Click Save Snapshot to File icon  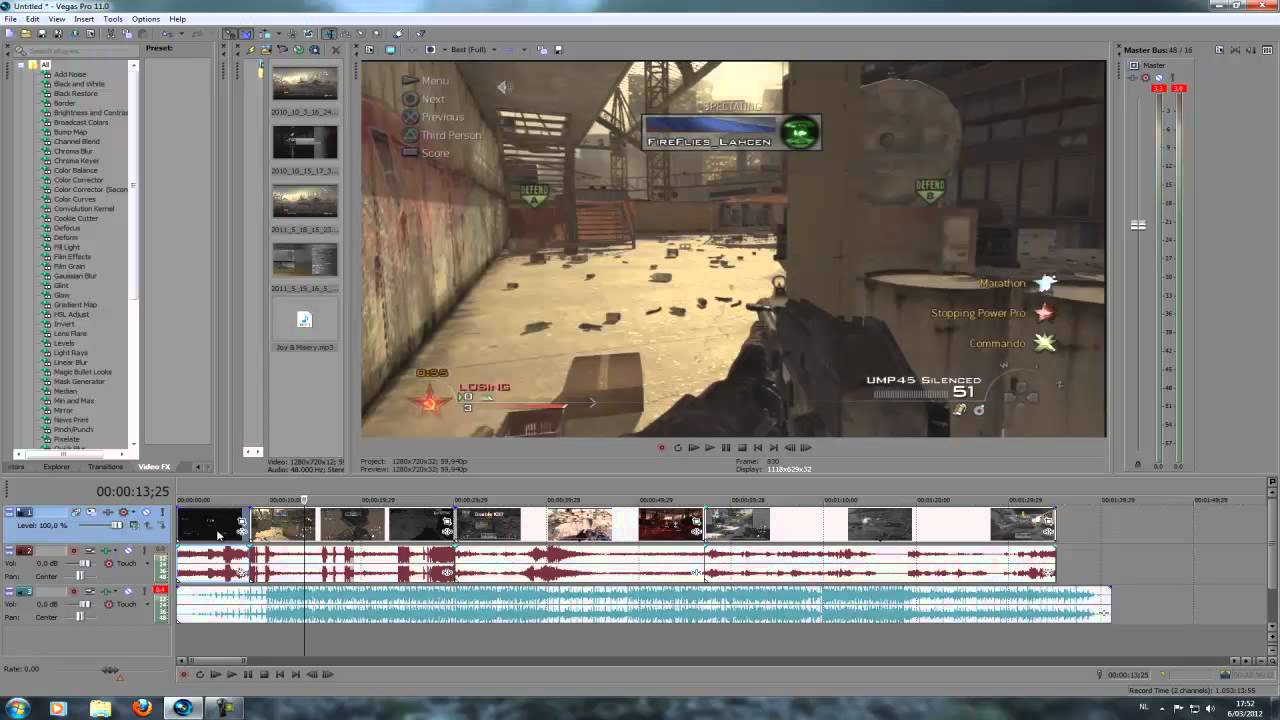point(558,50)
